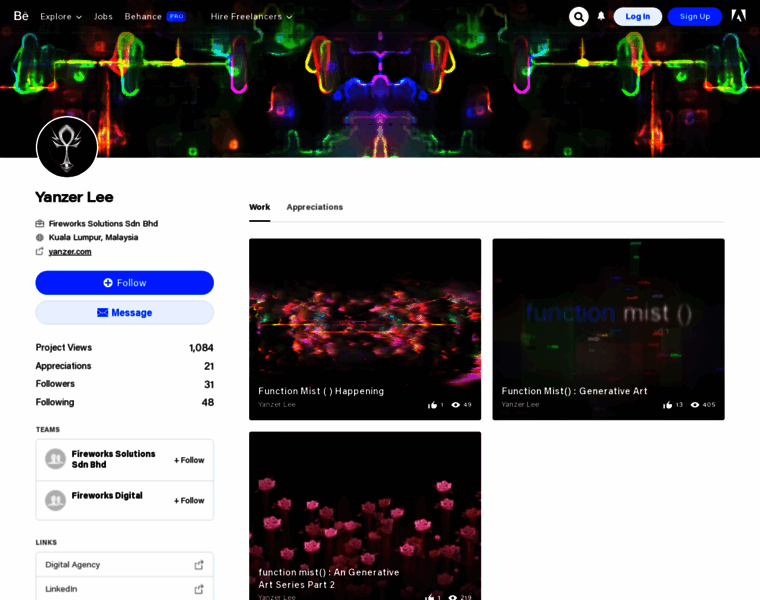Click the appreciate thumbs-up on Function Mist Happening
Screen dimensions: 760x600
coord(432,405)
